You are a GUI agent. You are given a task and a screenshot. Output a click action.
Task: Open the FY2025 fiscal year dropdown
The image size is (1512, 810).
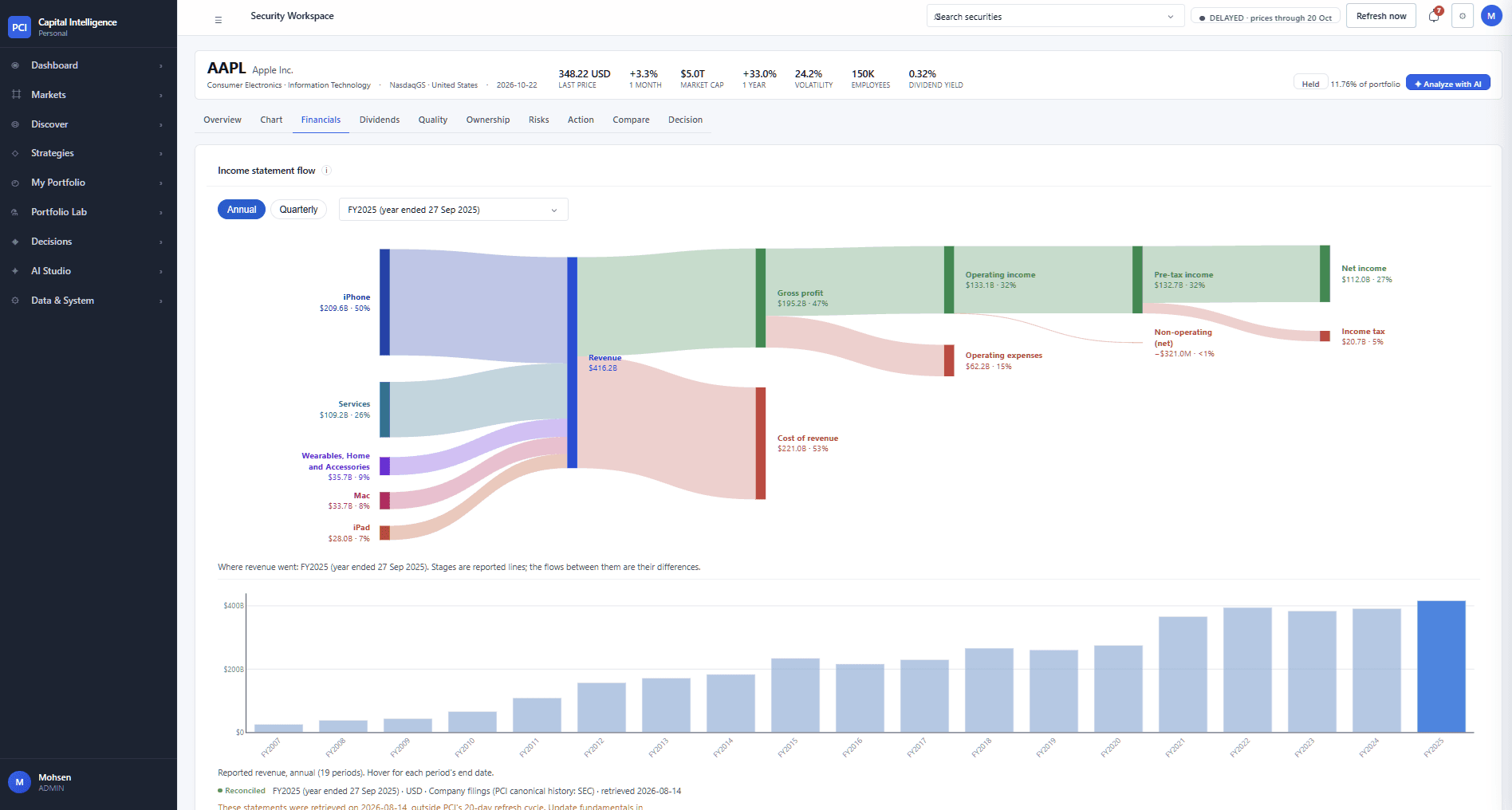453,210
